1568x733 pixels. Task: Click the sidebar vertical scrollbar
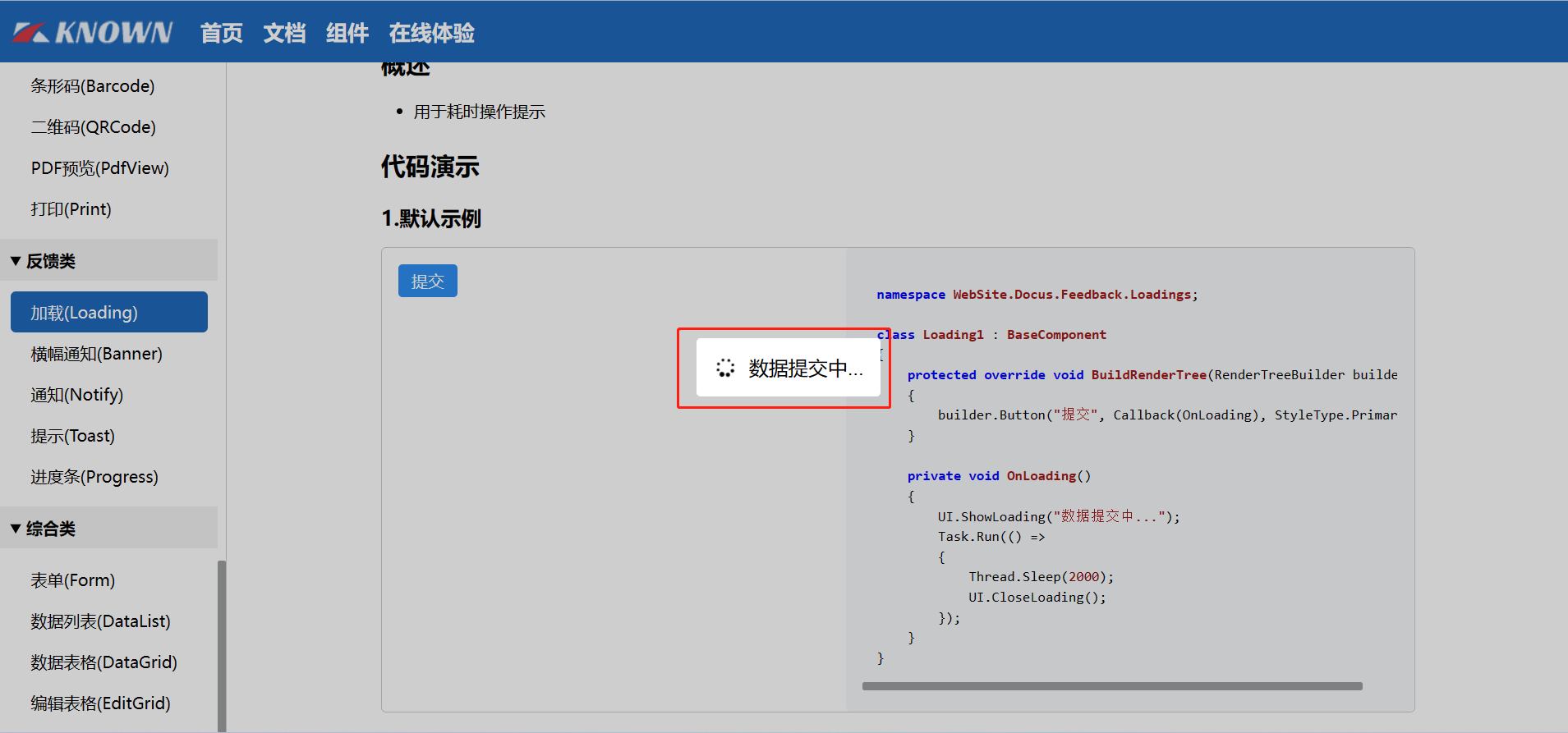222,646
